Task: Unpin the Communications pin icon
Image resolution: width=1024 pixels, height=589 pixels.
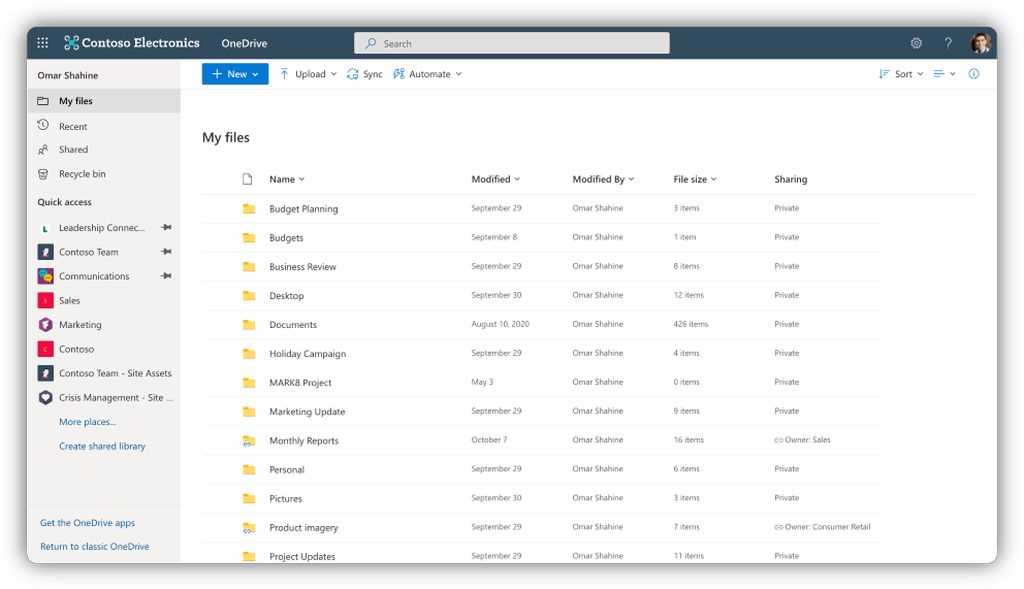Action: point(167,276)
